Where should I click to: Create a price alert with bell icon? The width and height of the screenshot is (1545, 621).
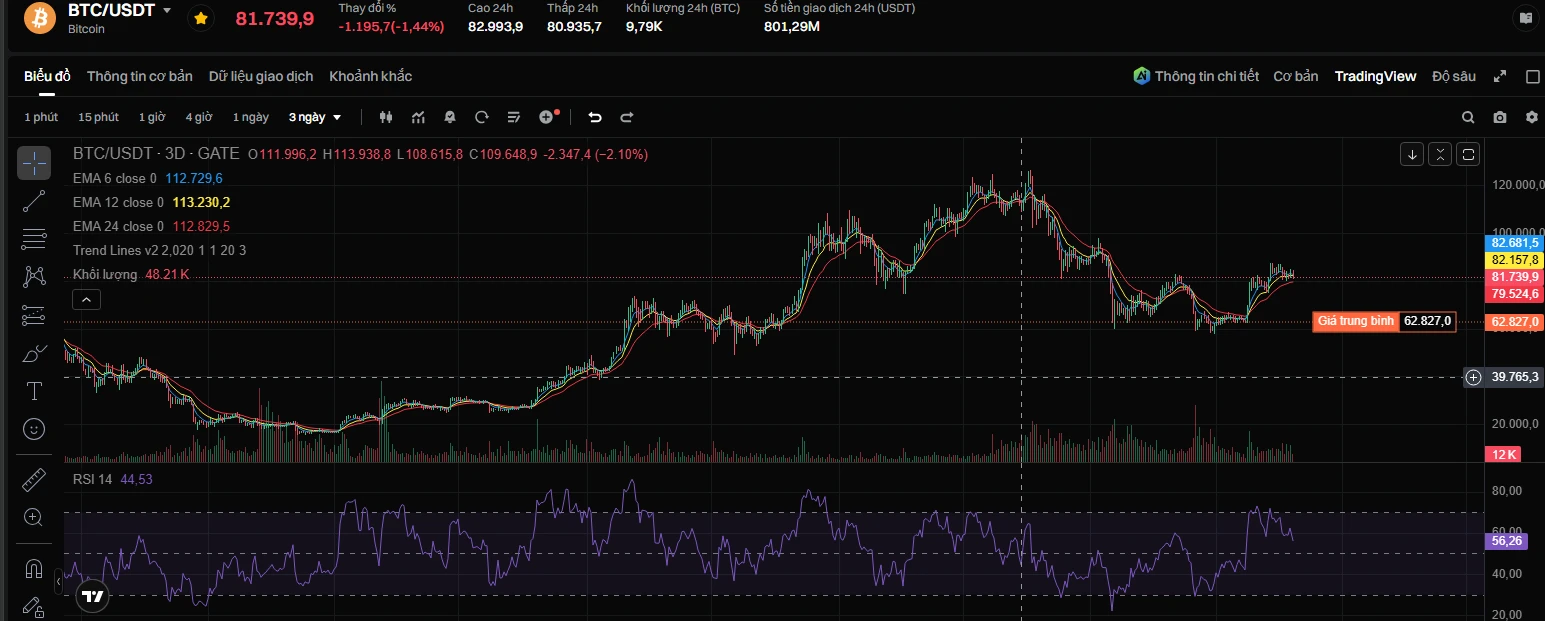tap(450, 117)
